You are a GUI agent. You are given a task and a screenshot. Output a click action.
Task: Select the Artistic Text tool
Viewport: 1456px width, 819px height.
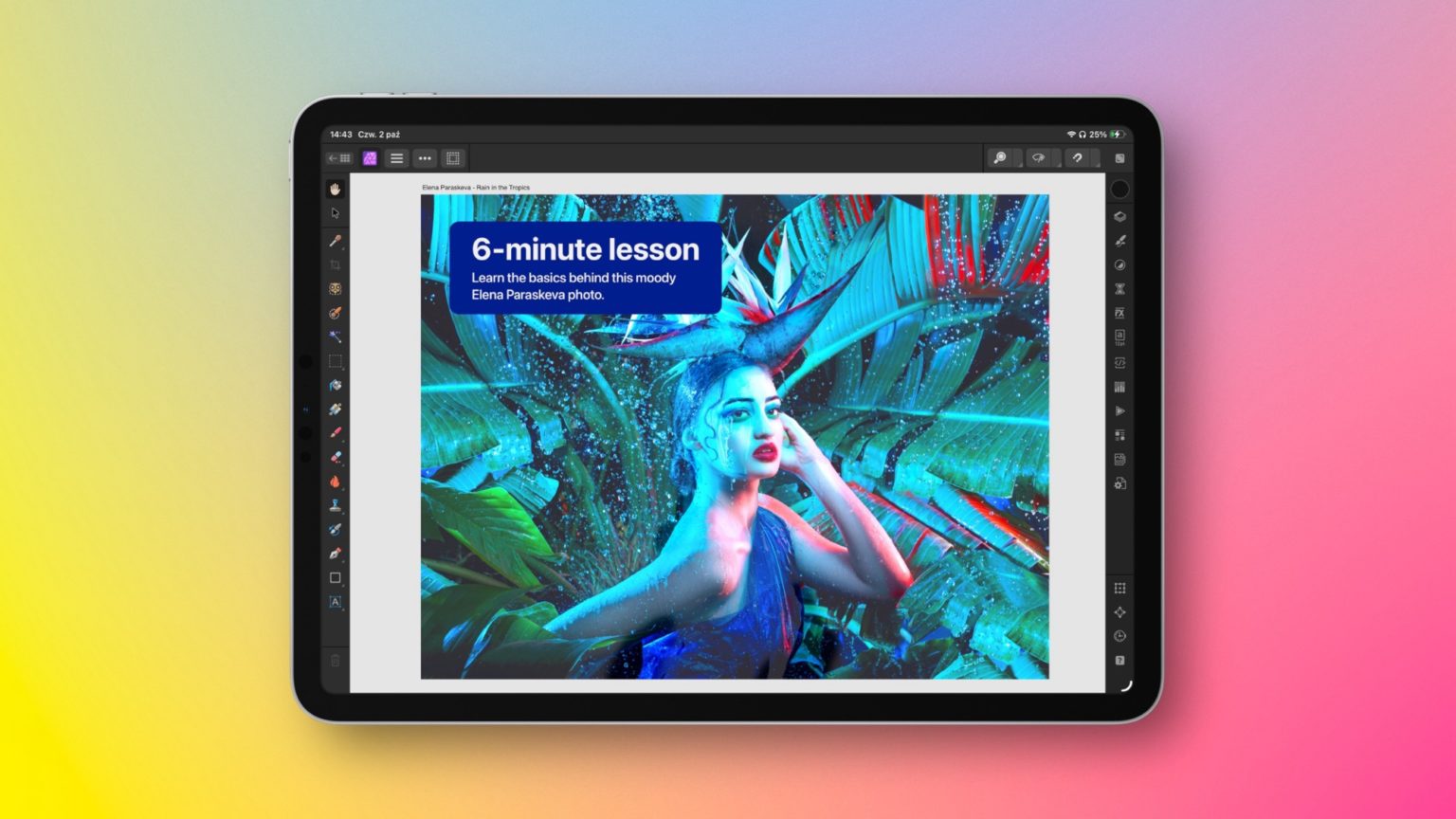tap(335, 602)
